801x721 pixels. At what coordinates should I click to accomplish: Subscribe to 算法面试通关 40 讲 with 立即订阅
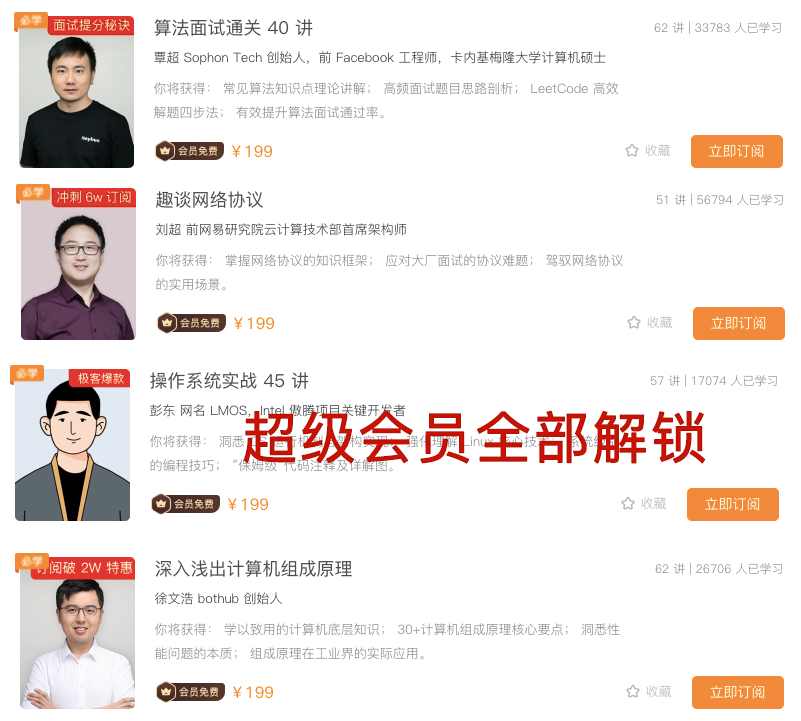(x=737, y=151)
